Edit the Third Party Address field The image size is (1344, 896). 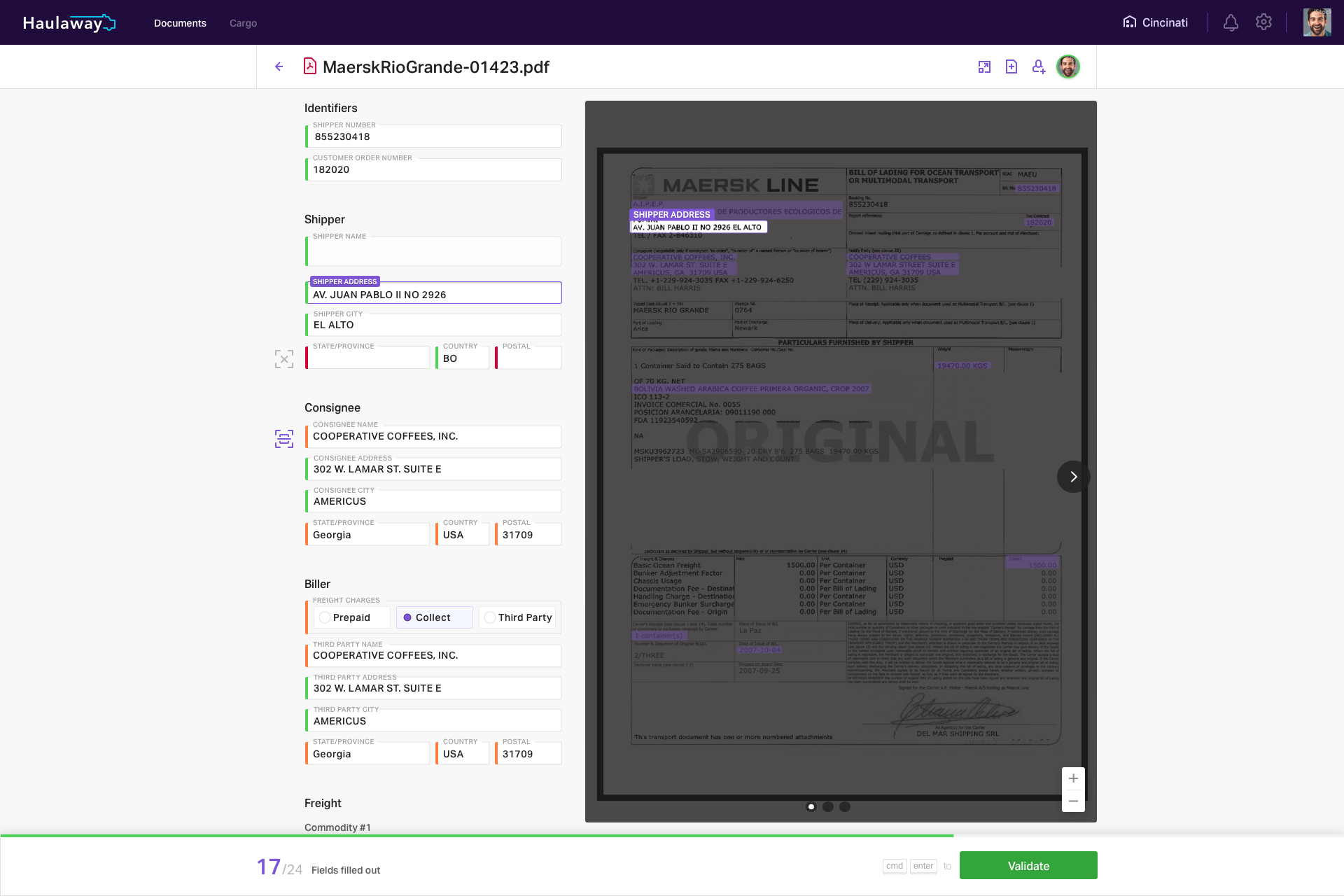(434, 688)
